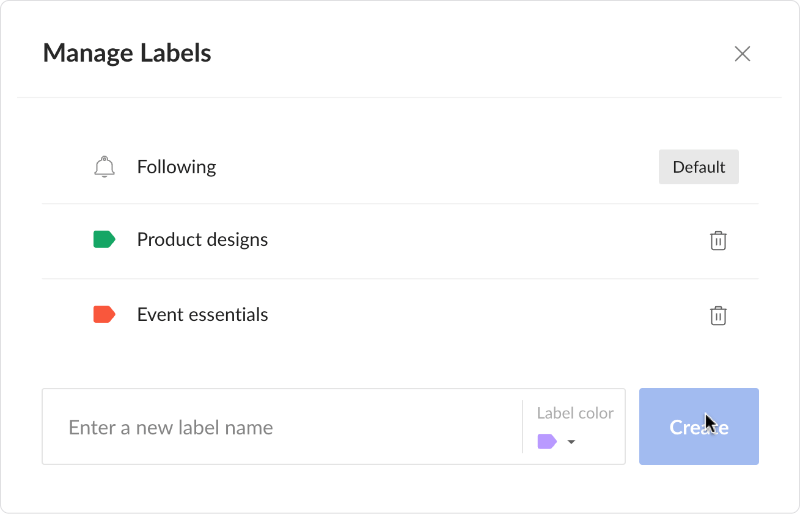Image resolution: width=800 pixels, height=514 pixels.
Task: Click the vertical divider left of Label color
Action: coord(522,427)
